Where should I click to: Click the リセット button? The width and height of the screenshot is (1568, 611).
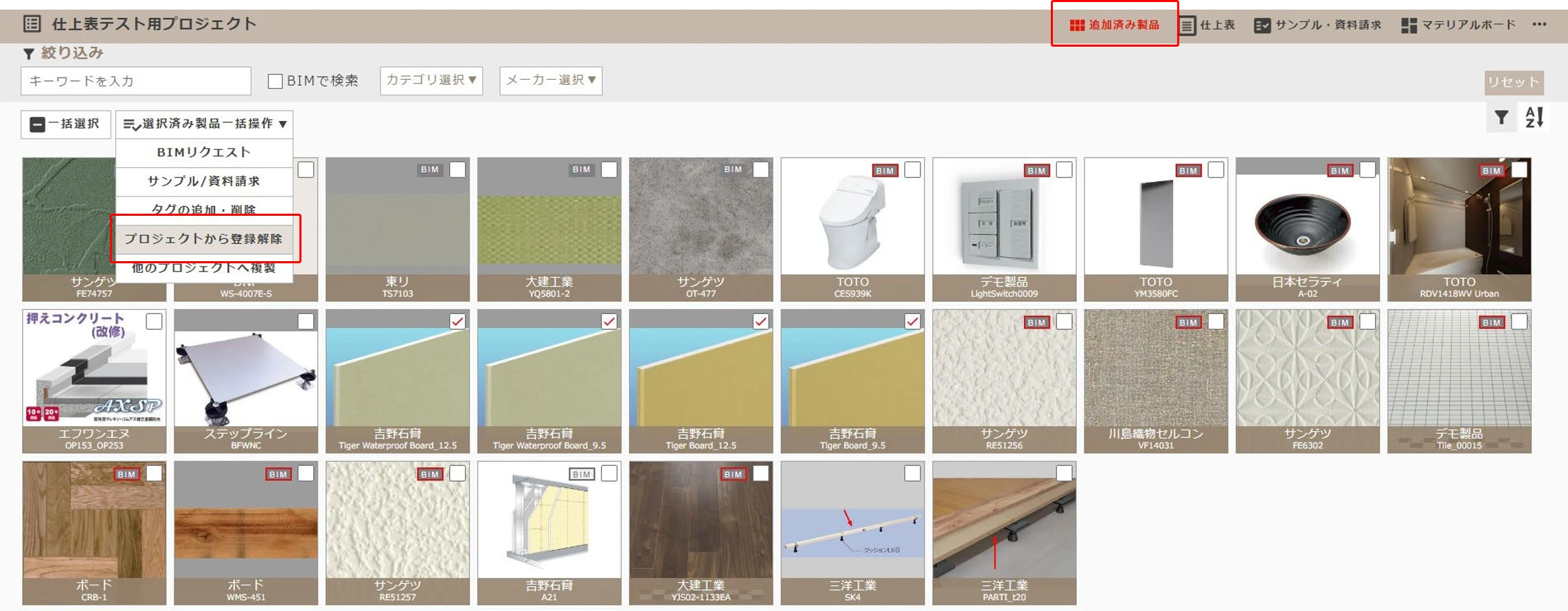click(1514, 82)
